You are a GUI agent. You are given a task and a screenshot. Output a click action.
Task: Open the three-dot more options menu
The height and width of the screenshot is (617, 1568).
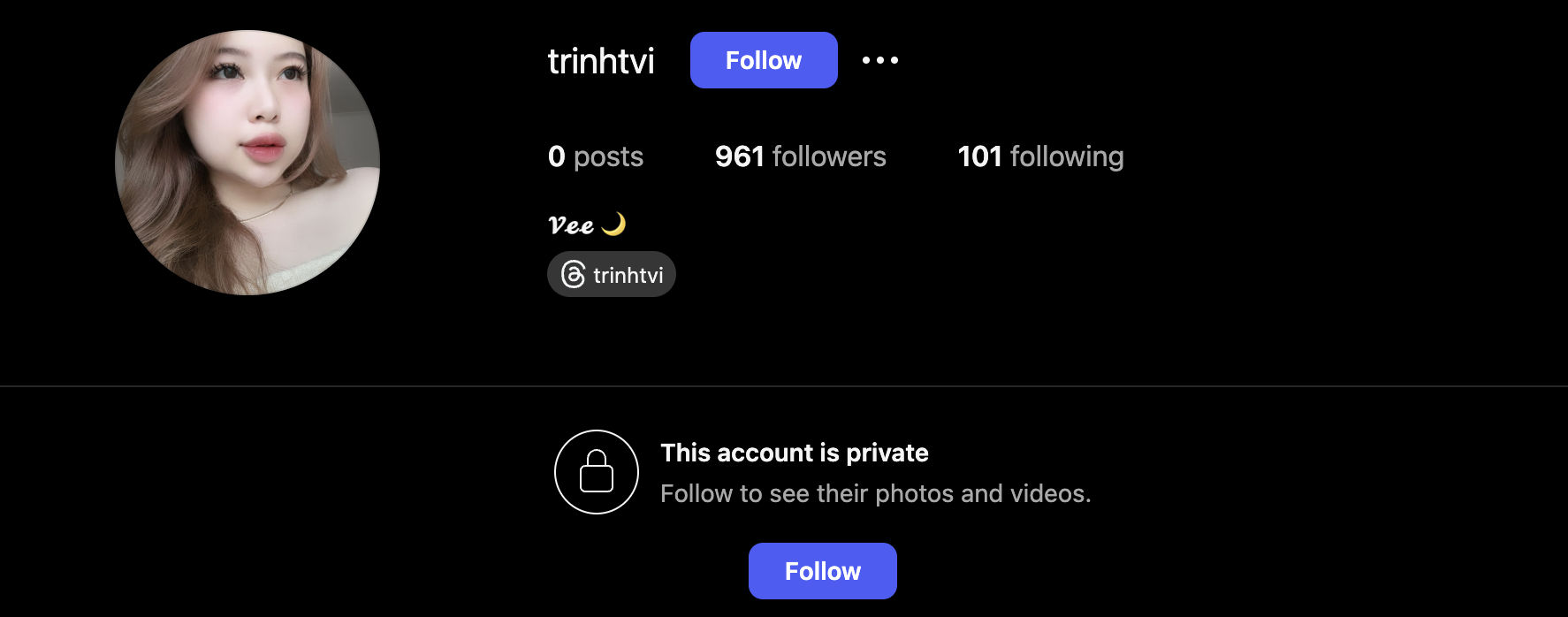point(880,60)
